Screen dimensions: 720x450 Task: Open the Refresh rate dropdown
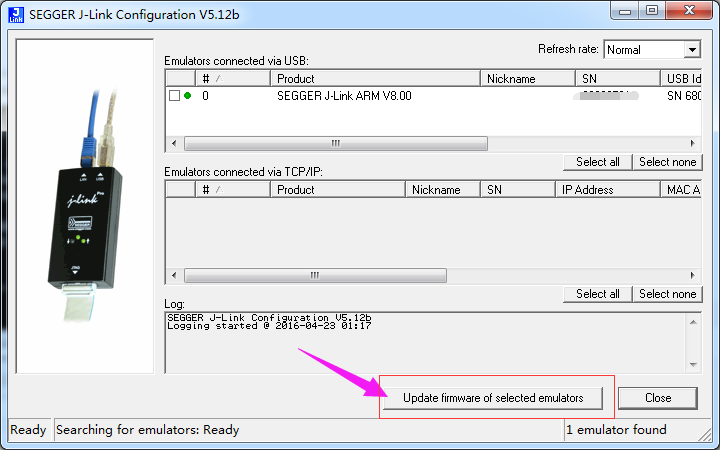tap(692, 49)
